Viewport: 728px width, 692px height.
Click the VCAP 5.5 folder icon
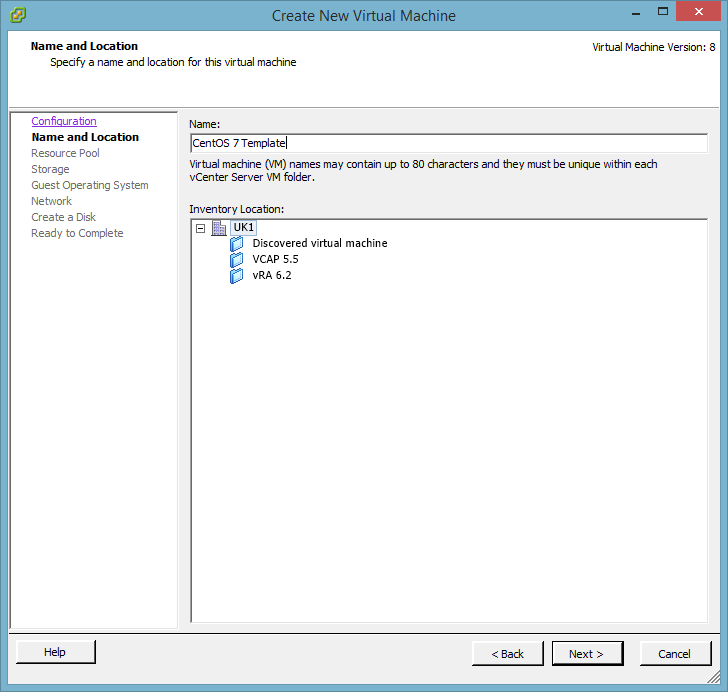point(237,259)
